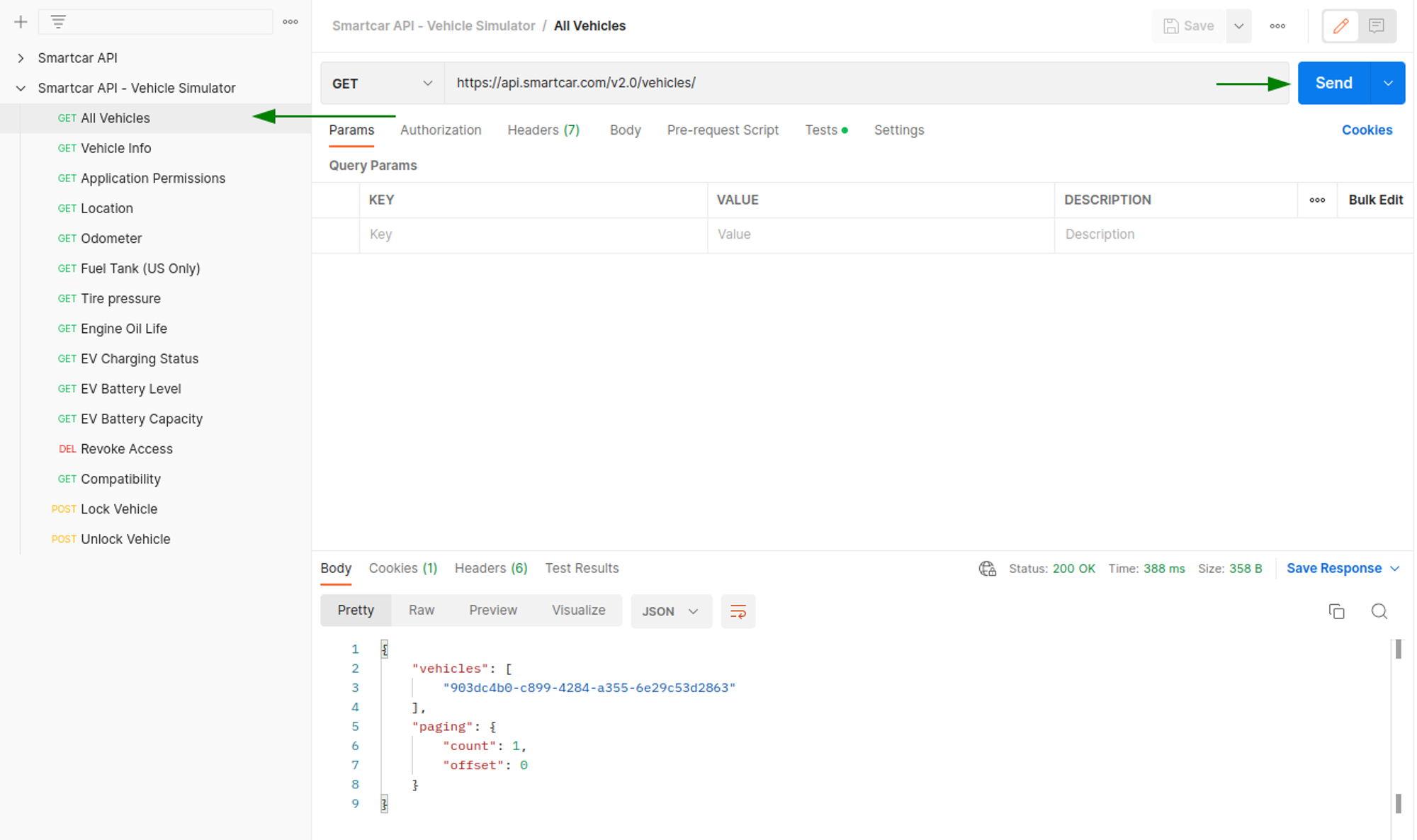Viewport: 1417px width, 840px height.
Task: Click Bulk Edit
Action: pyautogui.click(x=1375, y=200)
